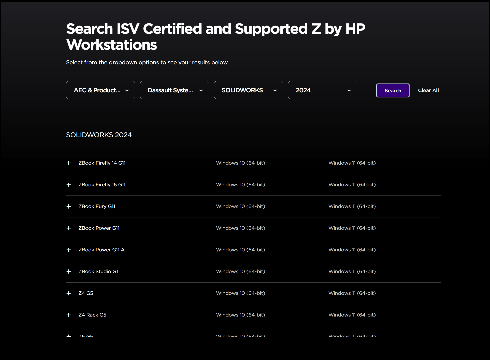Select the ZBook Power G11 model name
This screenshot has height=360, width=490.
[x=99, y=228]
